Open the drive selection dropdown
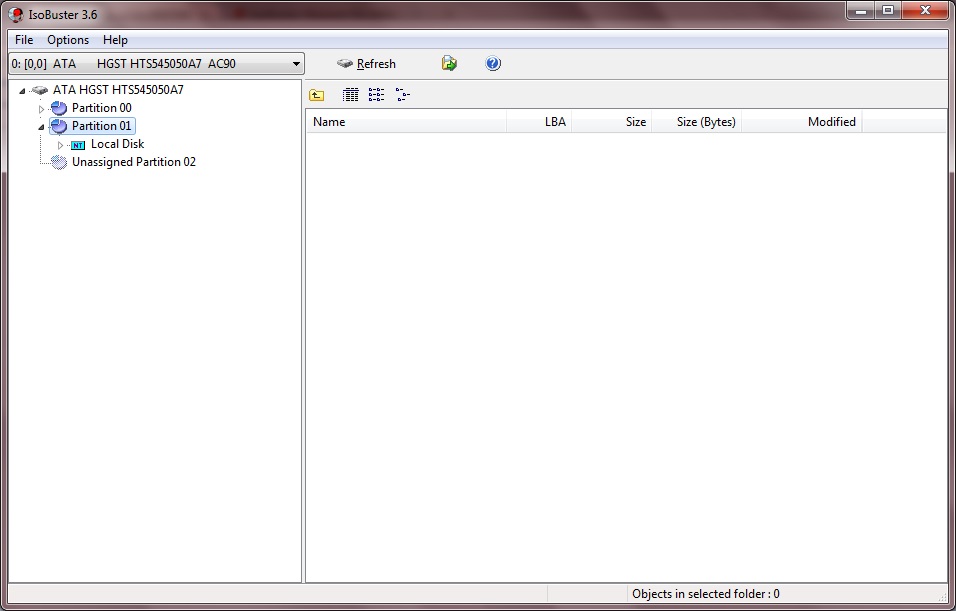 (x=297, y=62)
